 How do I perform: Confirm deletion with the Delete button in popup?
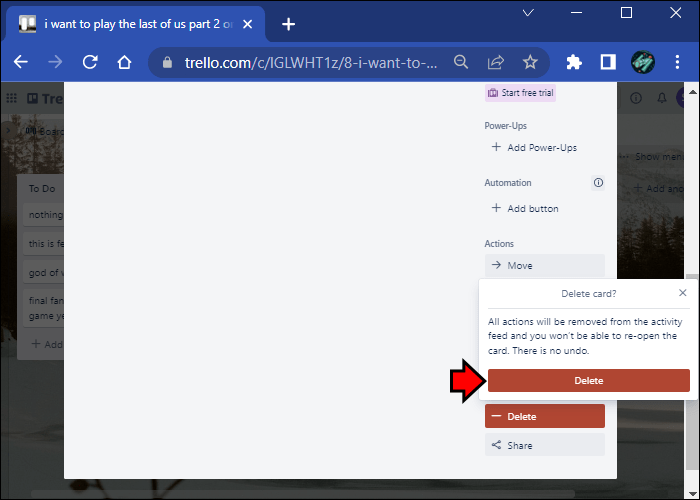tap(588, 380)
